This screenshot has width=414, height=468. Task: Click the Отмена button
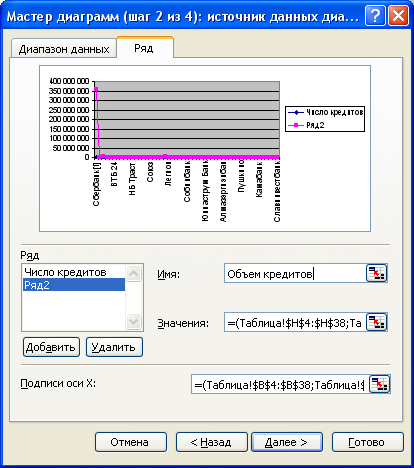[x=131, y=442]
